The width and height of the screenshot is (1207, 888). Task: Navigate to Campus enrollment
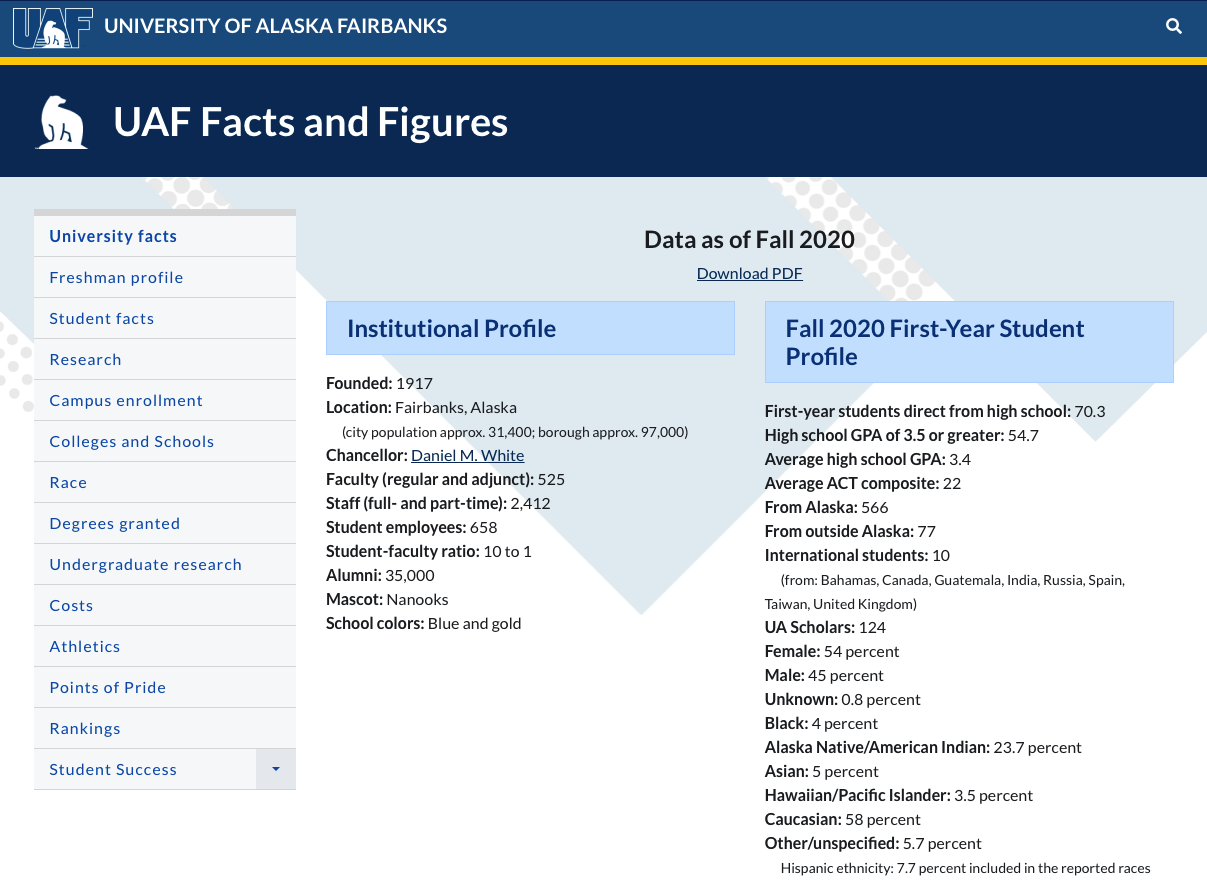click(x=126, y=400)
